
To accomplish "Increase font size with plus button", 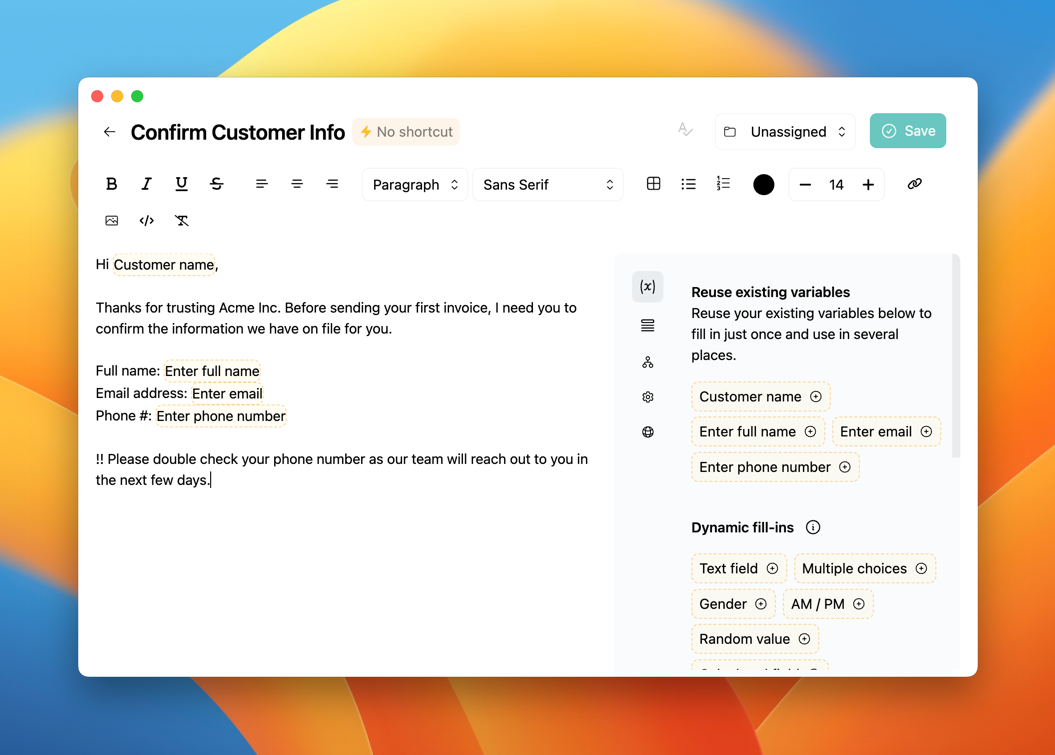I will (x=868, y=185).
